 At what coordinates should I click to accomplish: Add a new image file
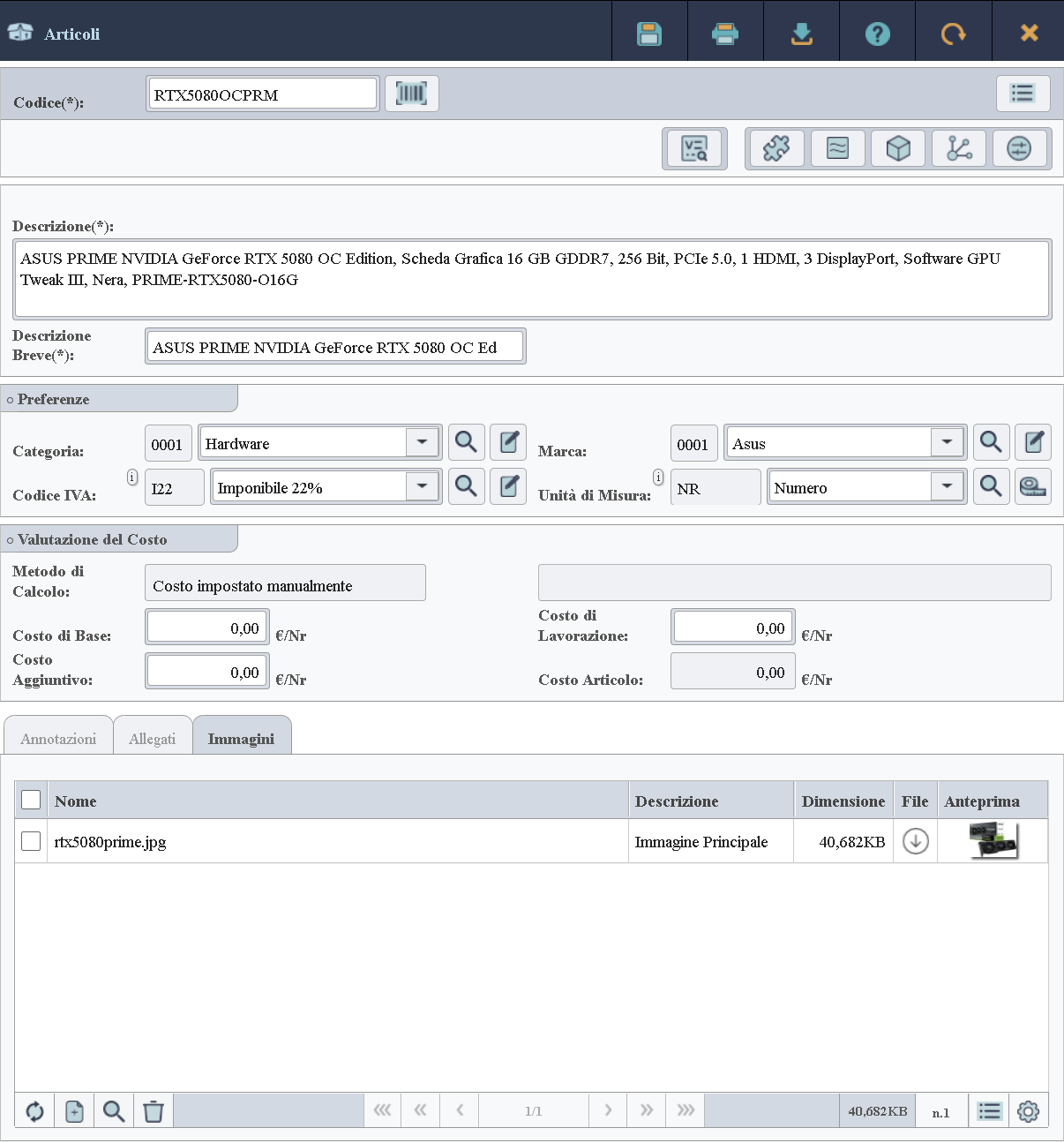coord(74,1111)
